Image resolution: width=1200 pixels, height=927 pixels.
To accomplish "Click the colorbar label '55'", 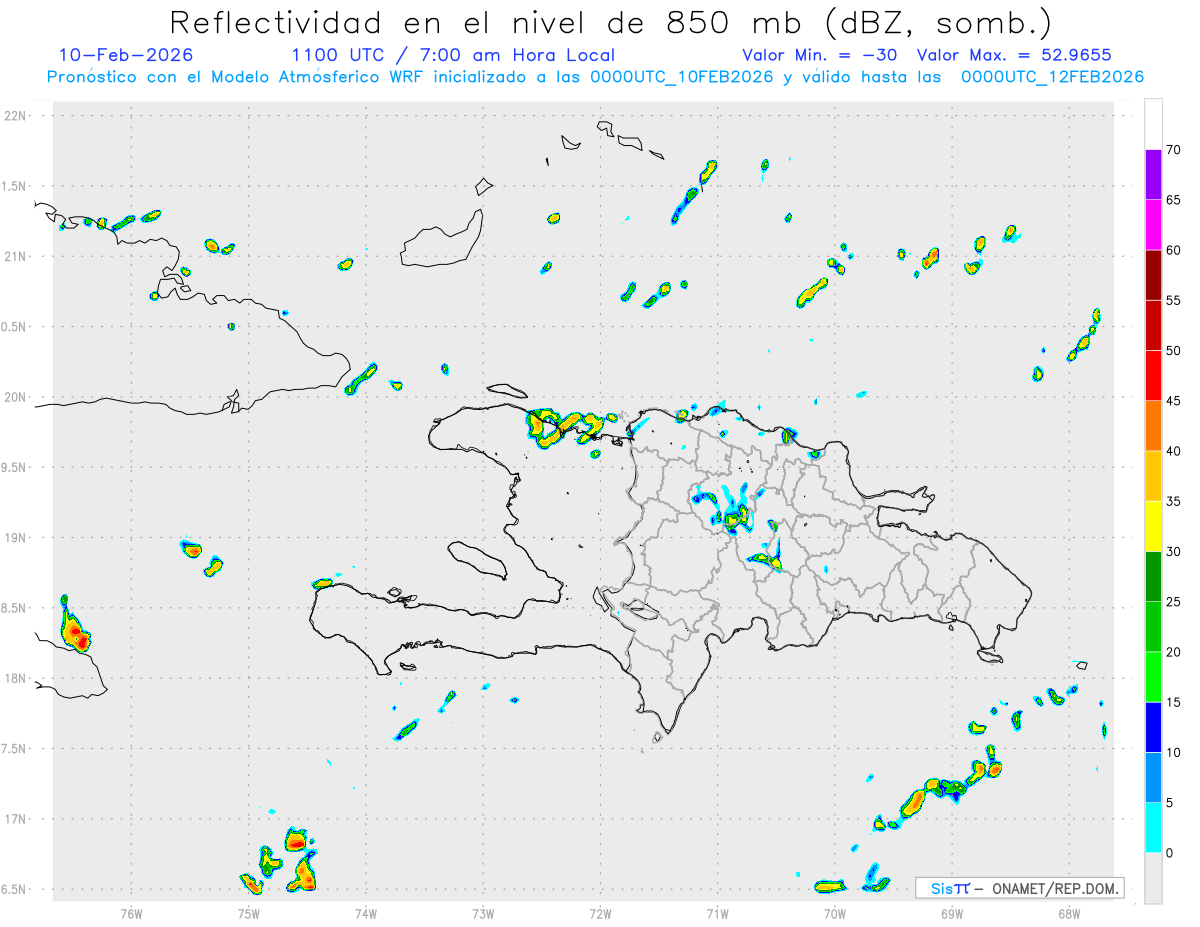I will pos(1175,300).
